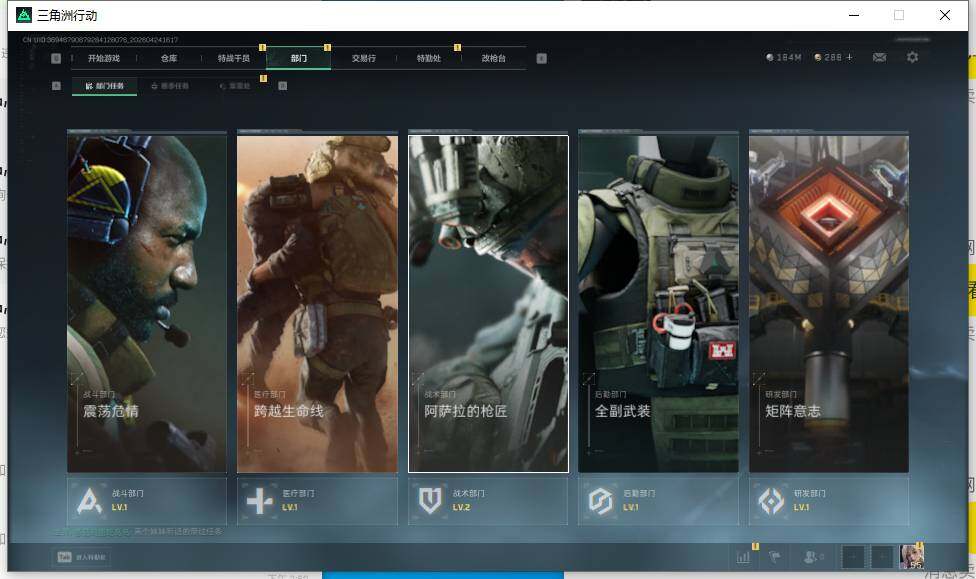The width and height of the screenshot is (976, 579).
Task: Click the left key hint before 开始游戏
Action: (56, 59)
